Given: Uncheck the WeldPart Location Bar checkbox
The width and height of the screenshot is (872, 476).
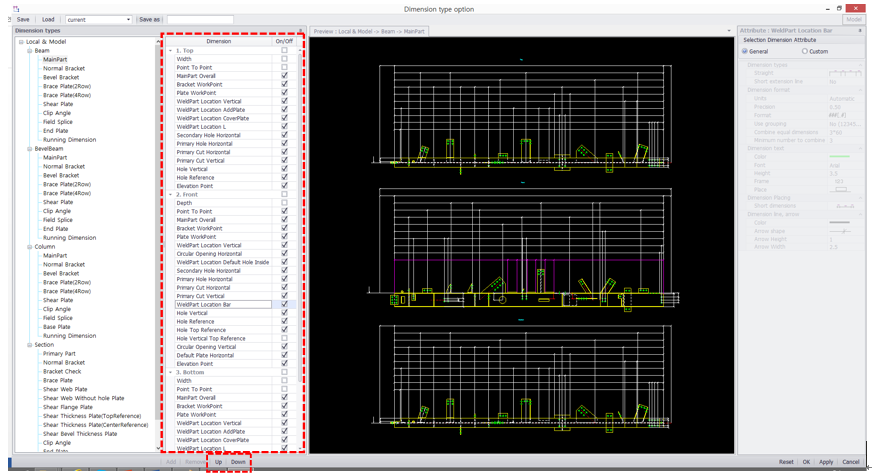Looking at the screenshot, I should click(284, 305).
